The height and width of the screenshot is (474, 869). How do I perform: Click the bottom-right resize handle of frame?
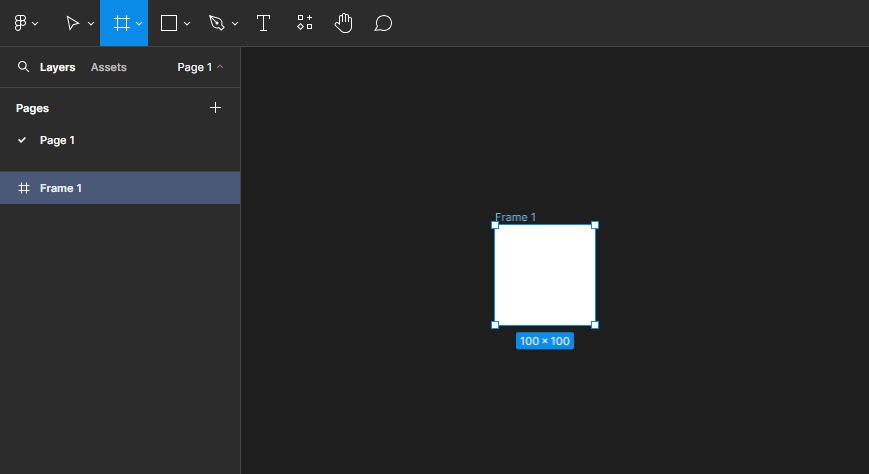(595, 325)
